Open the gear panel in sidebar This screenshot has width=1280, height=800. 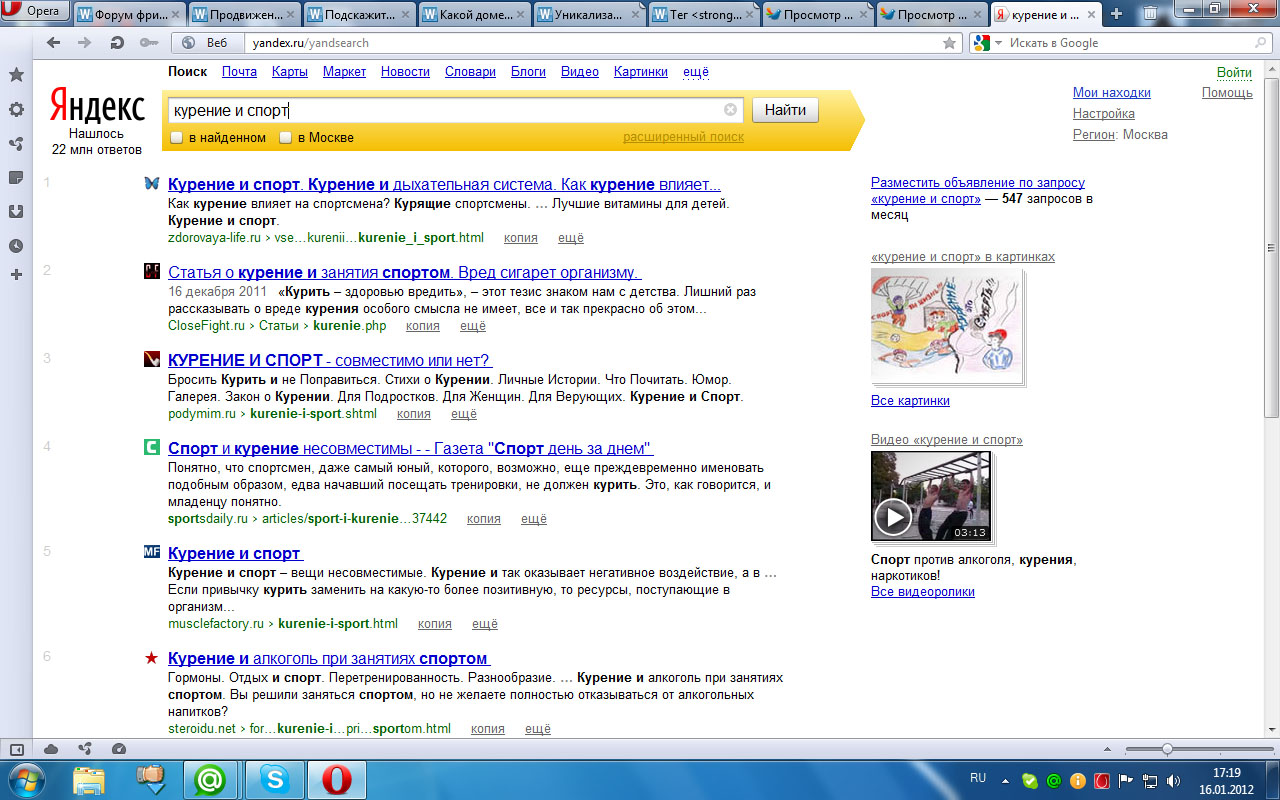coord(16,109)
